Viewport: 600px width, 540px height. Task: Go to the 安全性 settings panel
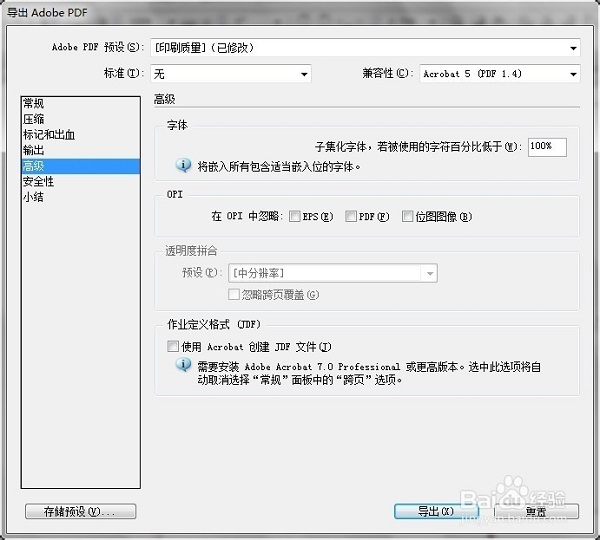[x=39, y=181]
